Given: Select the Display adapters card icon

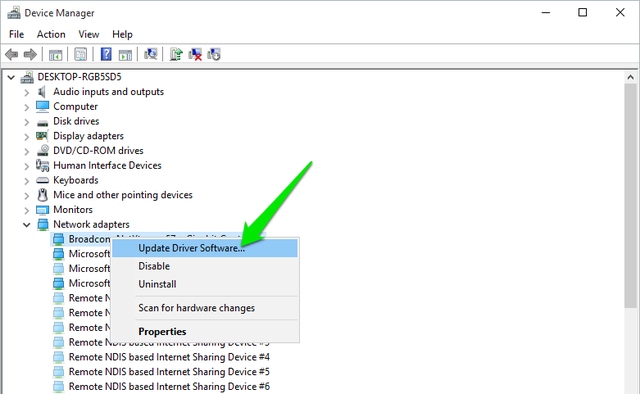Looking at the screenshot, I should (x=42, y=136).
